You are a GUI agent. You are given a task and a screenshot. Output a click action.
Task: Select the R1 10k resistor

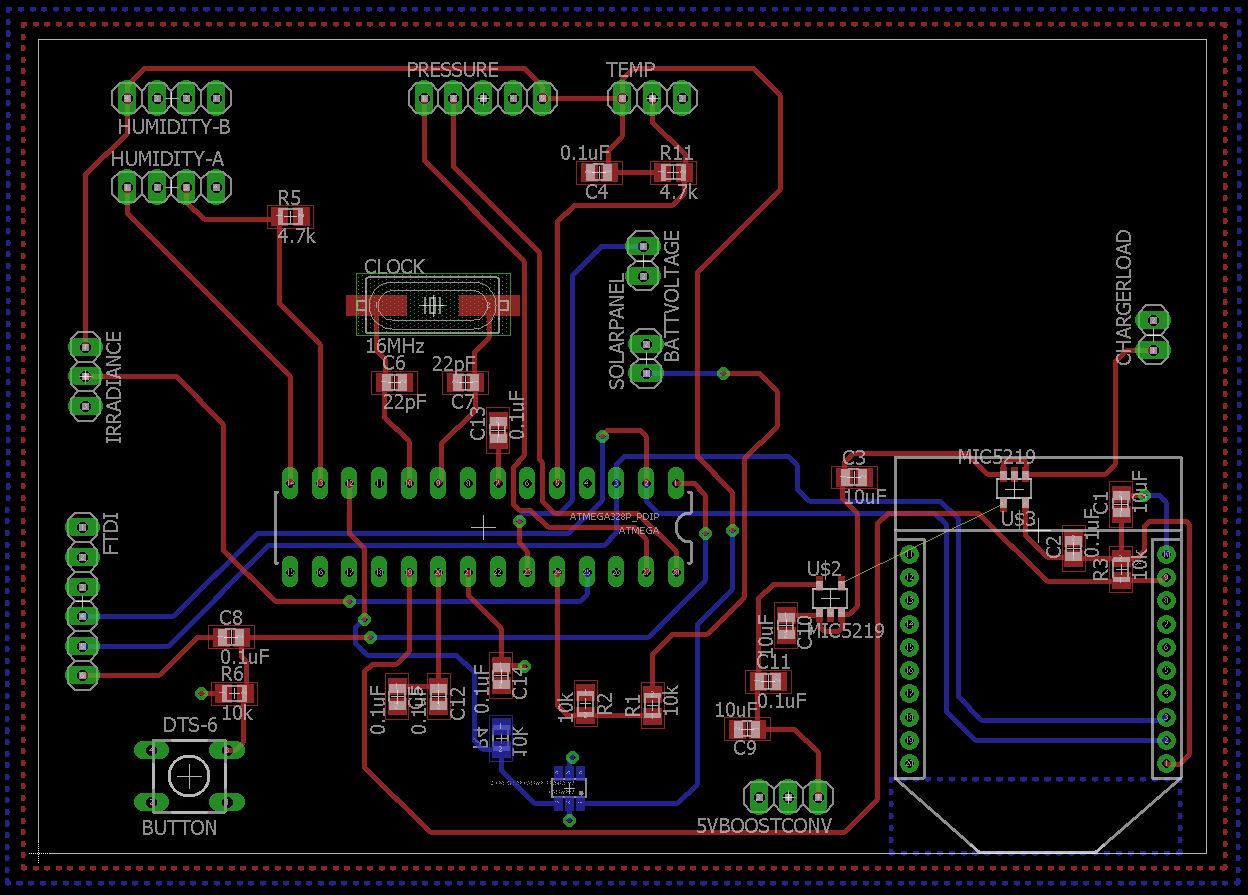click(653, 704)
